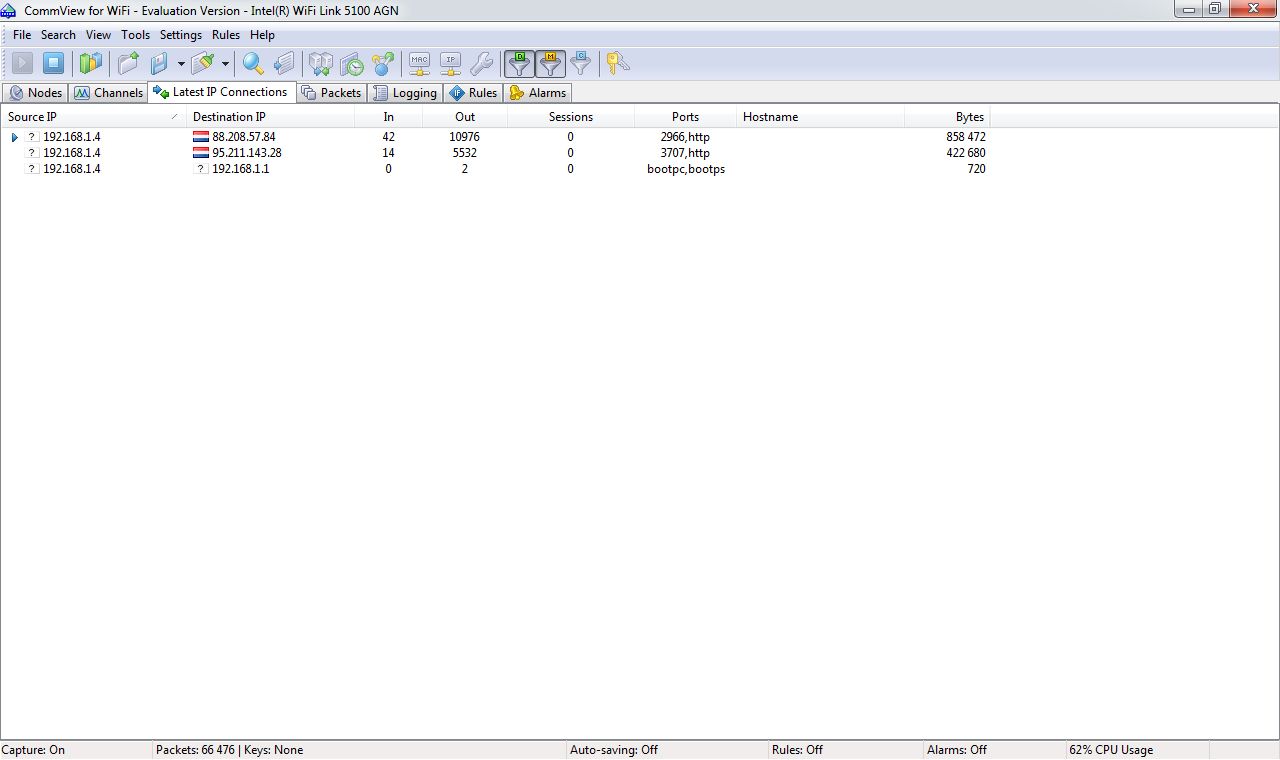Open the MAC aliases icon
This screenshot has width=1280, height=760.
(x=419, y=64)
